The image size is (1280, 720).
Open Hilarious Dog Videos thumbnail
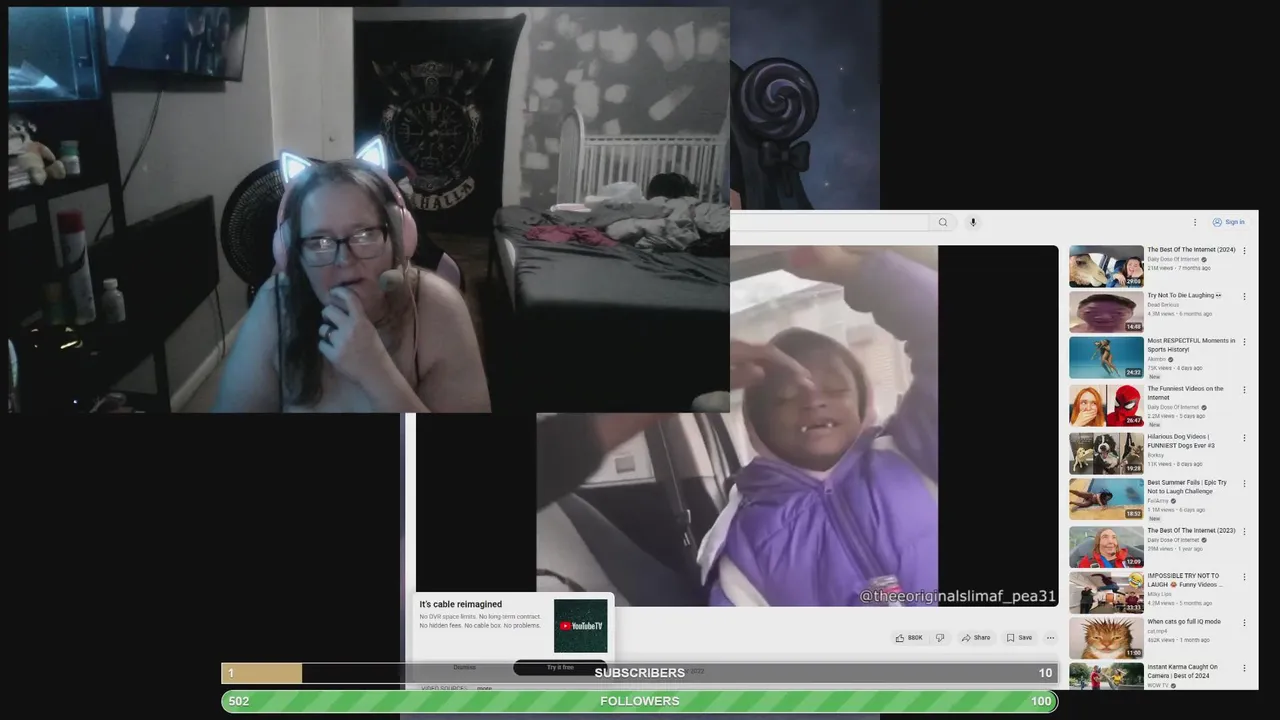1106,453
